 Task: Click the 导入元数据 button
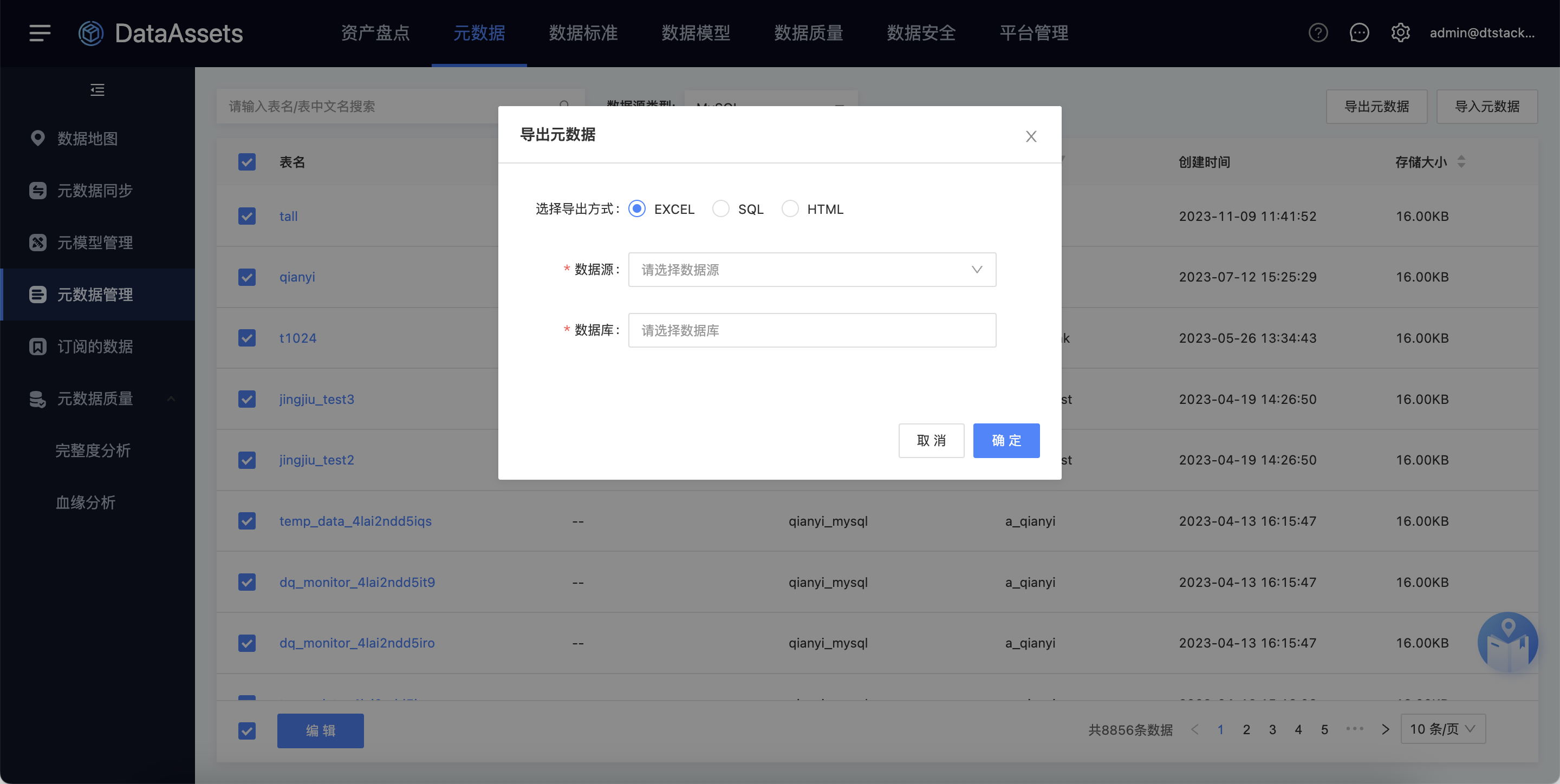(x=1487, y=107)
